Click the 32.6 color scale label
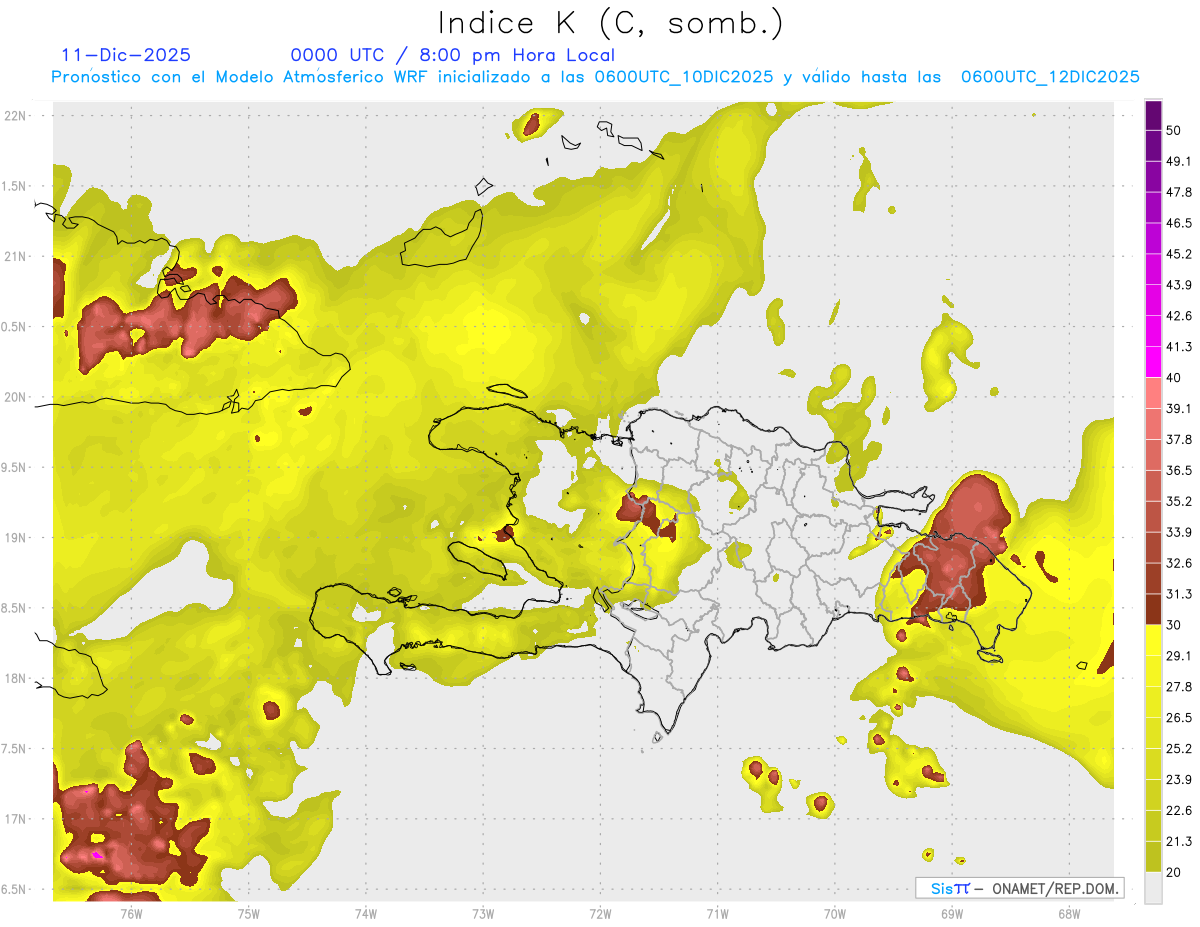This screenshot has height=927, width=1200. [x=1179, y=564]
